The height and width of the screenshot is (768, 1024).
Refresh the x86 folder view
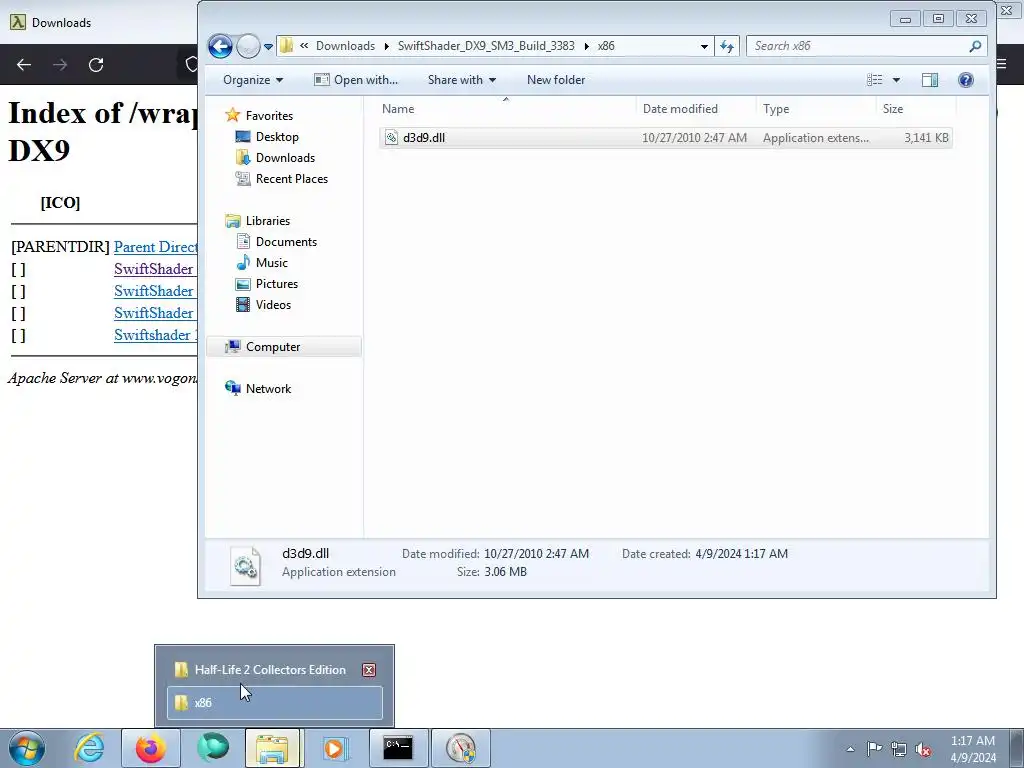[727, 46]
